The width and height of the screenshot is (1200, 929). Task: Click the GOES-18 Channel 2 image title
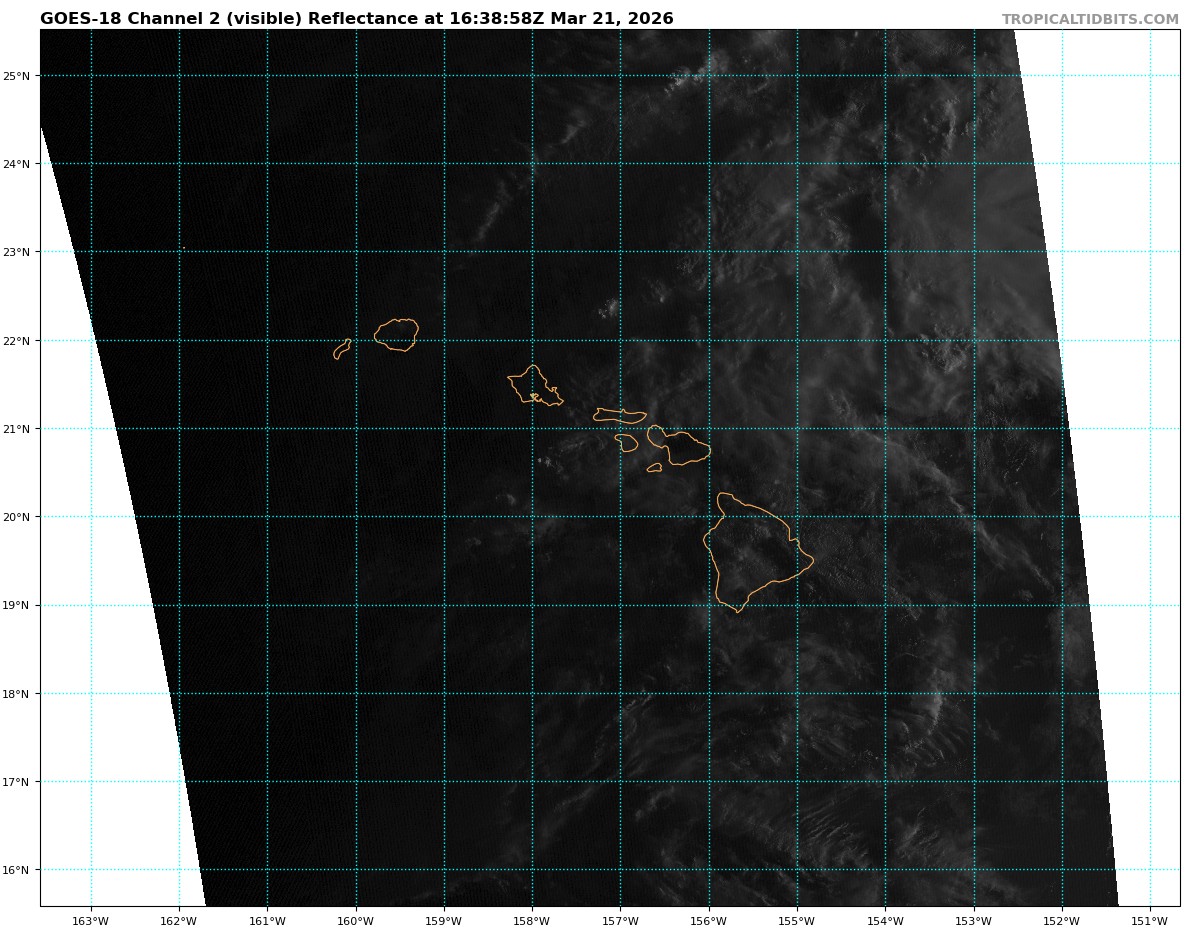(356, 19)
